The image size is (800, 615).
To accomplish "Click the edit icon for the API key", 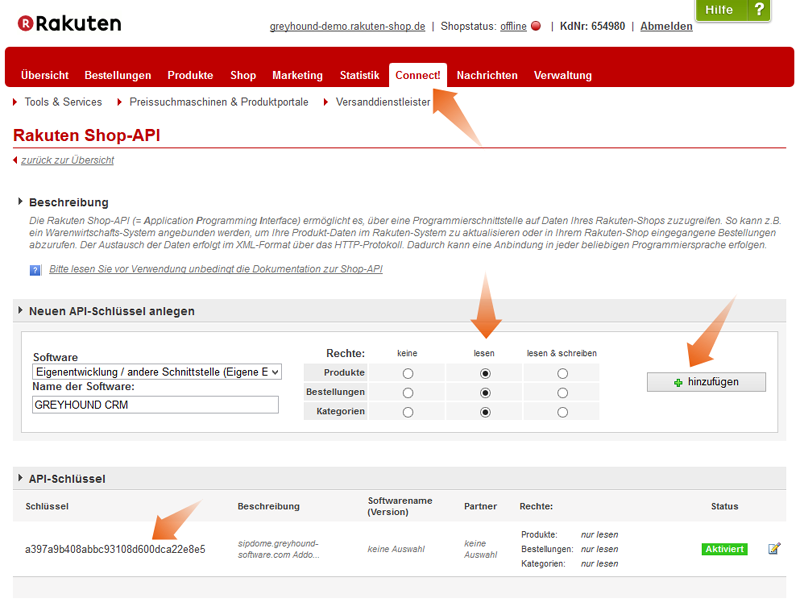I will 774,549.
